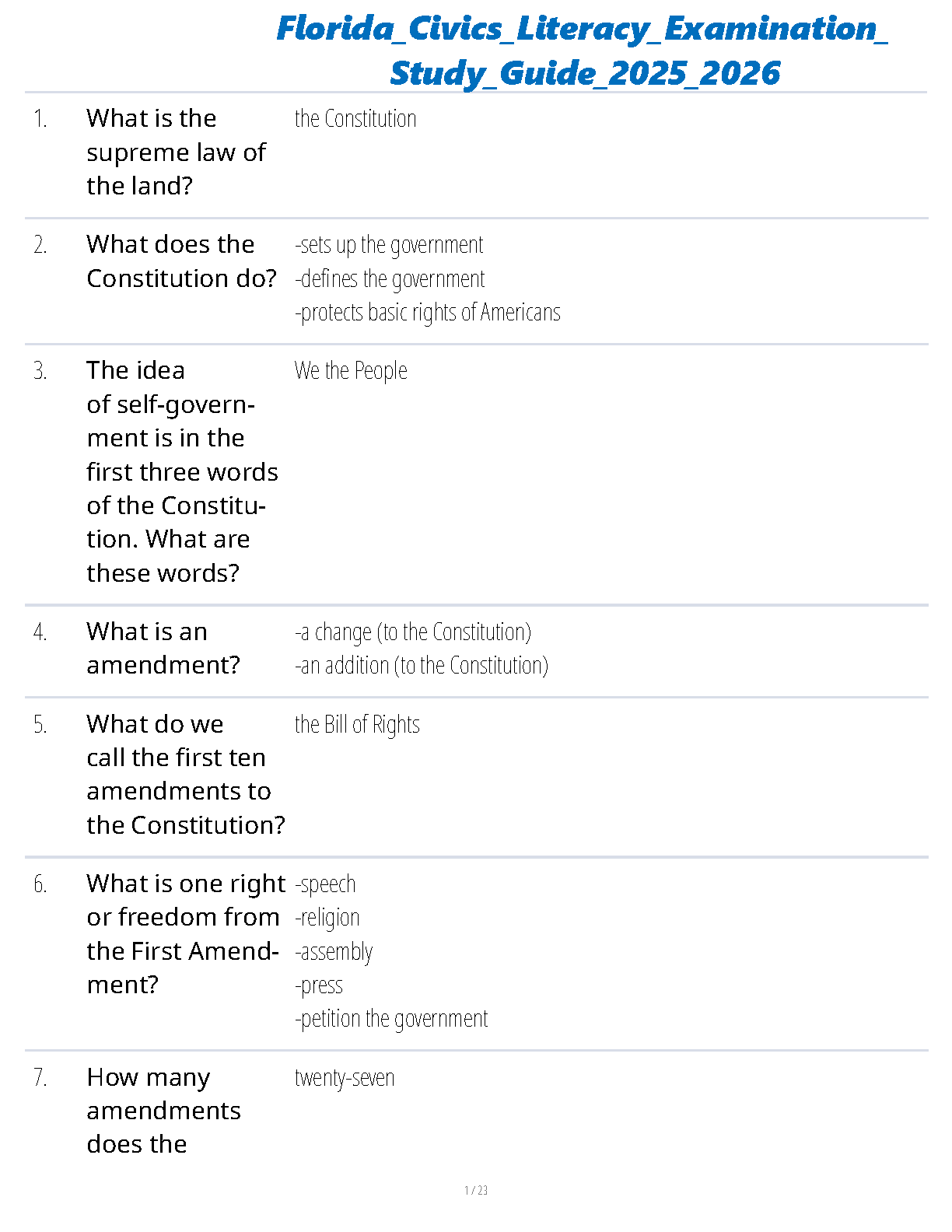Image resolution: width=952 pixels, height=1232 pixels.
Task: Select the "-assembly" answer item
Action: (334, 952)
